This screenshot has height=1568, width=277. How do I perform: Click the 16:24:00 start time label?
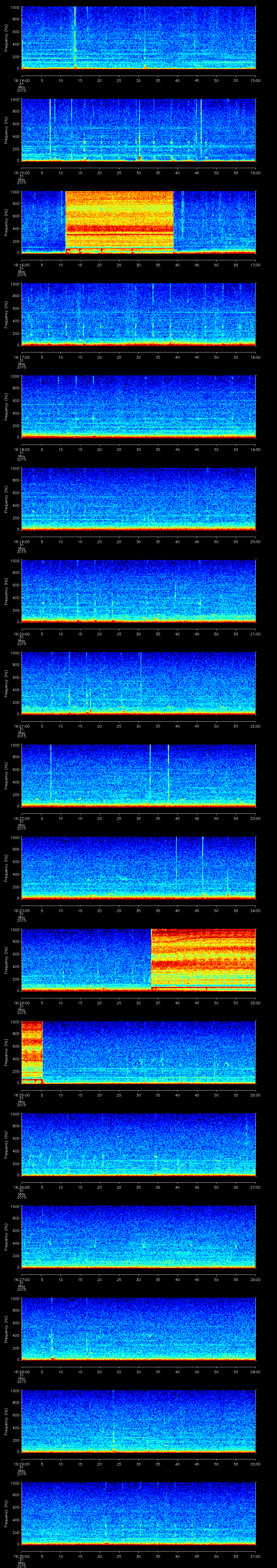click(x=21, y=1003)
